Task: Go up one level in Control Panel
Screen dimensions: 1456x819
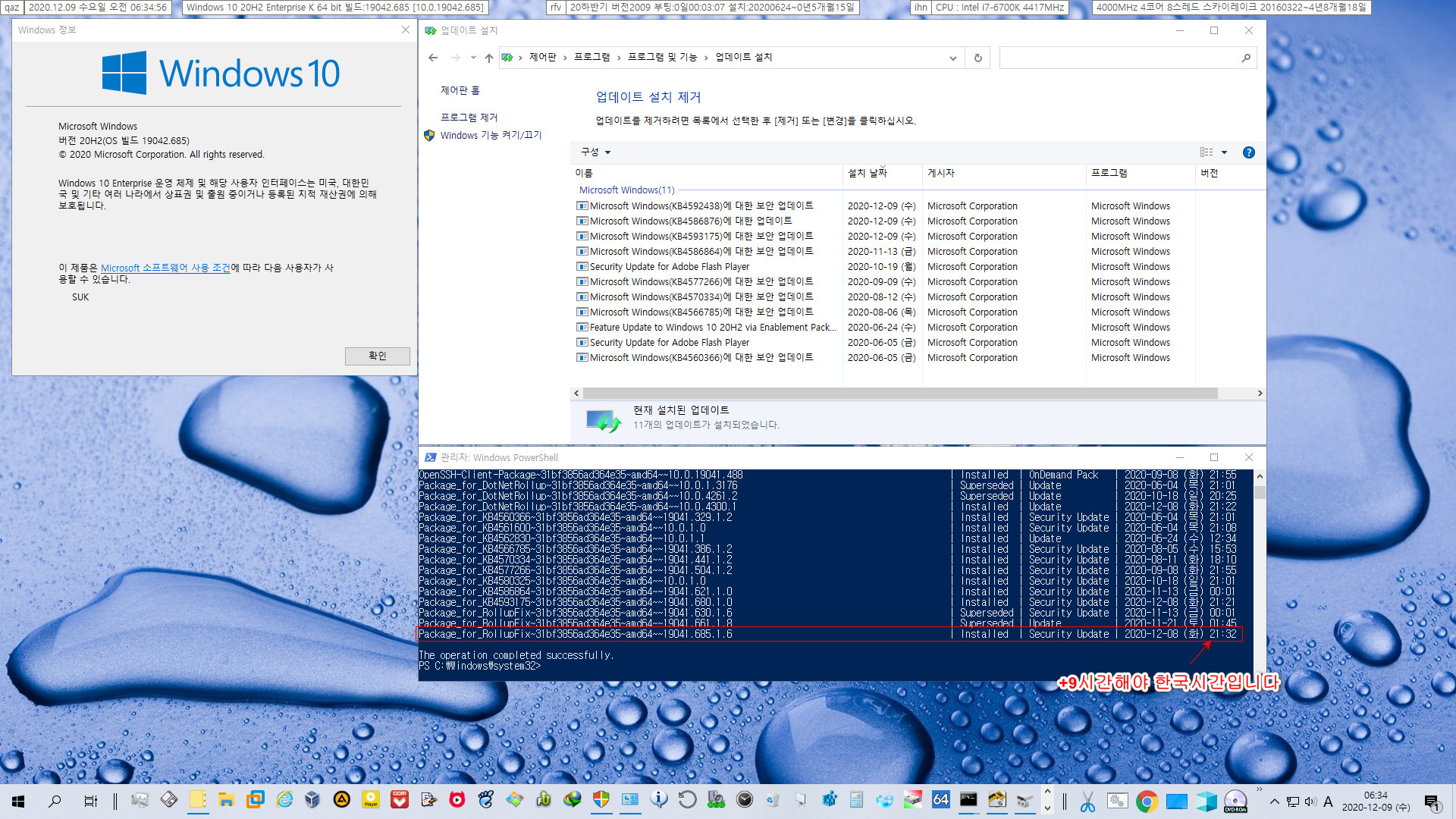Action: (x=489, y=58)
